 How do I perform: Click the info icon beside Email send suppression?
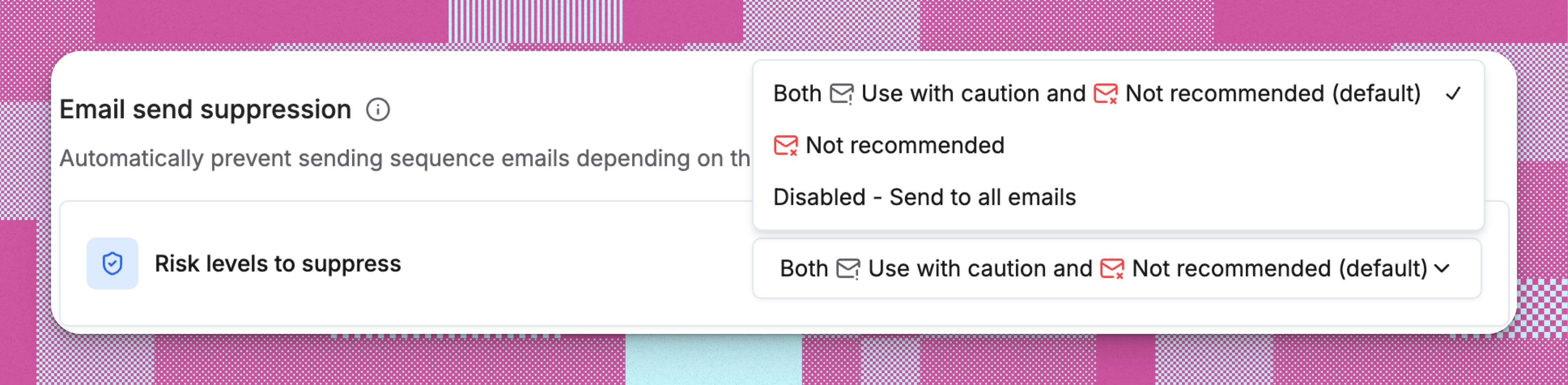378,110
